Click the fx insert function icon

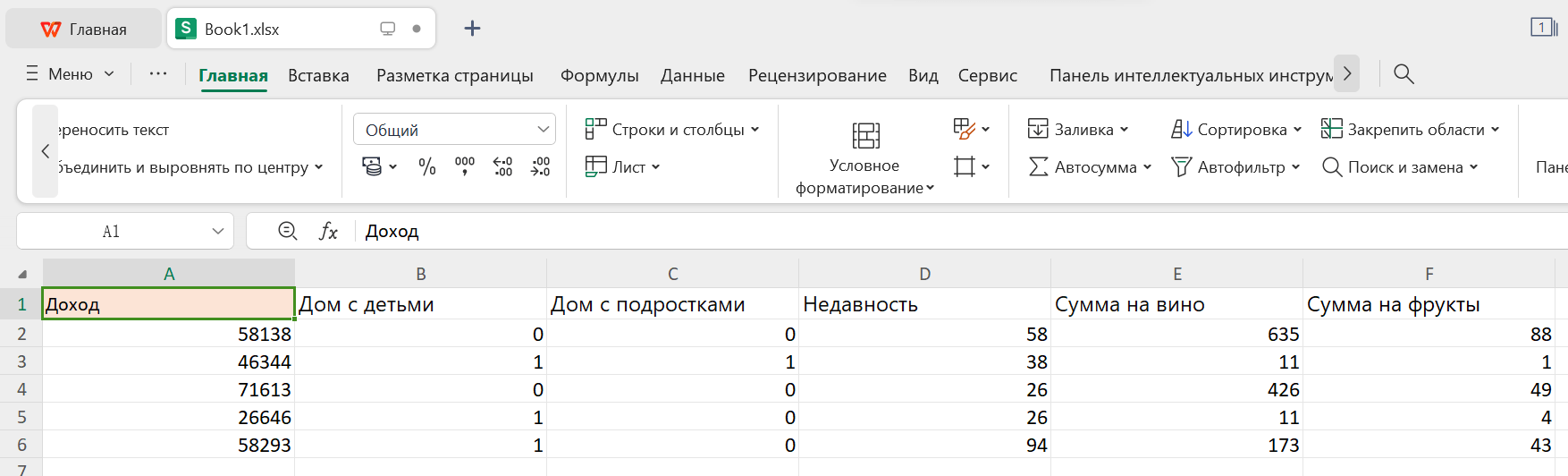pos(328,232)
